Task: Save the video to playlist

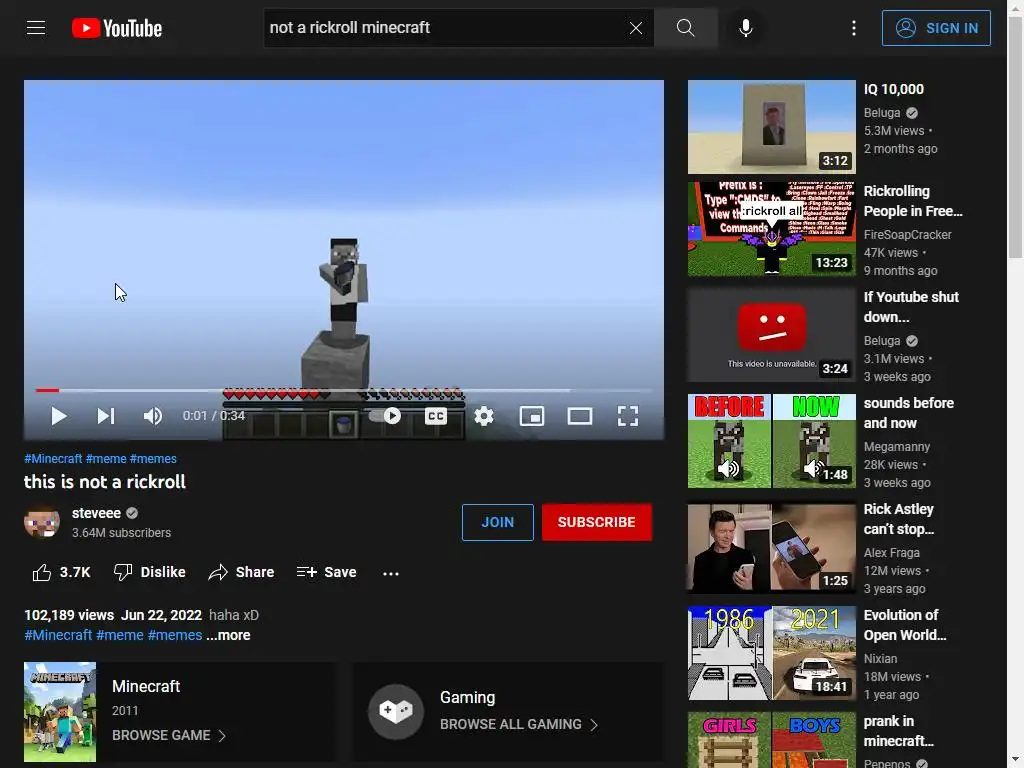Action: 327,572
